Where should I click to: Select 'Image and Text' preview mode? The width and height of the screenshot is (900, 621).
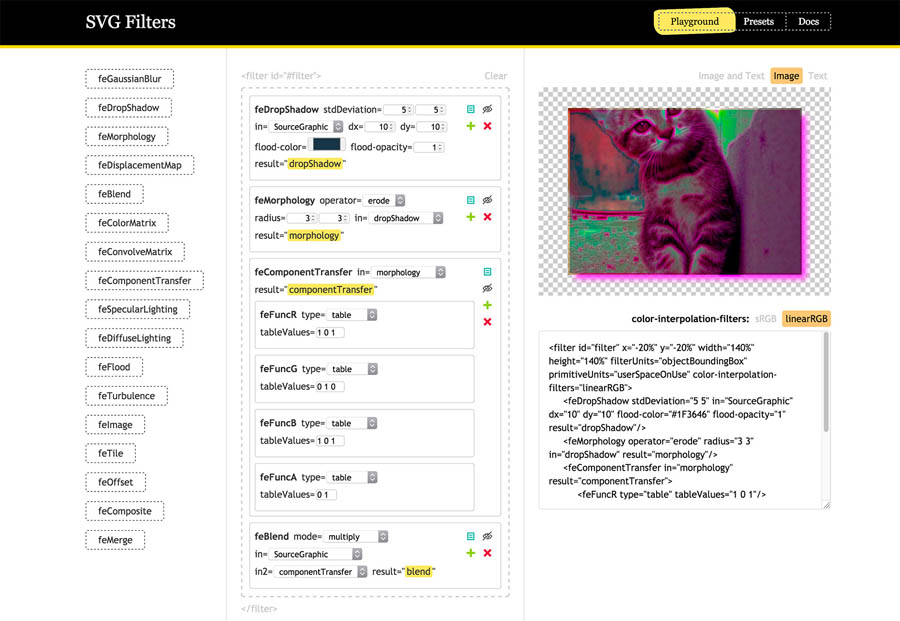(x=731, y=76)
